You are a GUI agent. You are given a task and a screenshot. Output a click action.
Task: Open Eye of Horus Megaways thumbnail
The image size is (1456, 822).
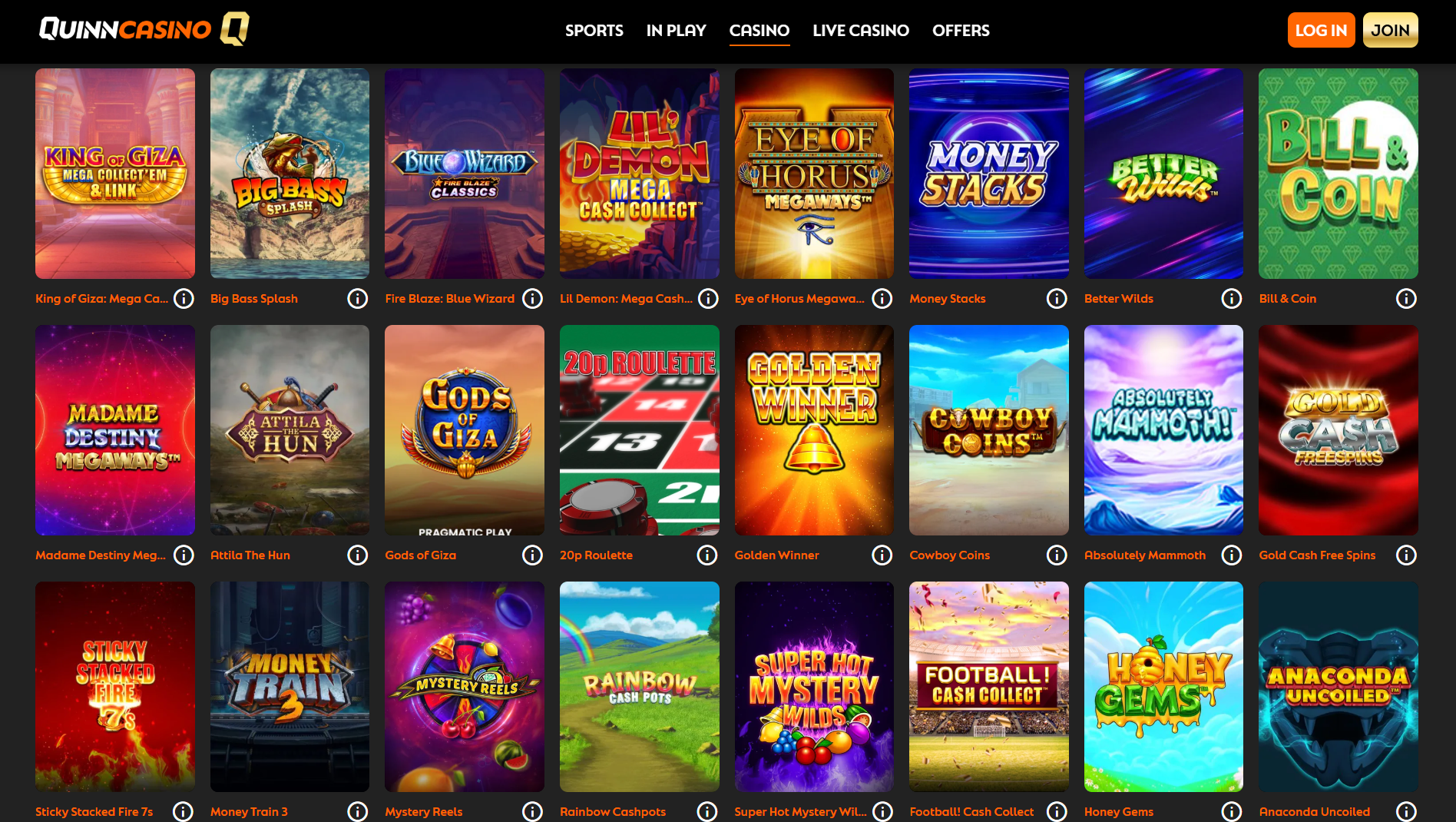click(x=814, y=174)
